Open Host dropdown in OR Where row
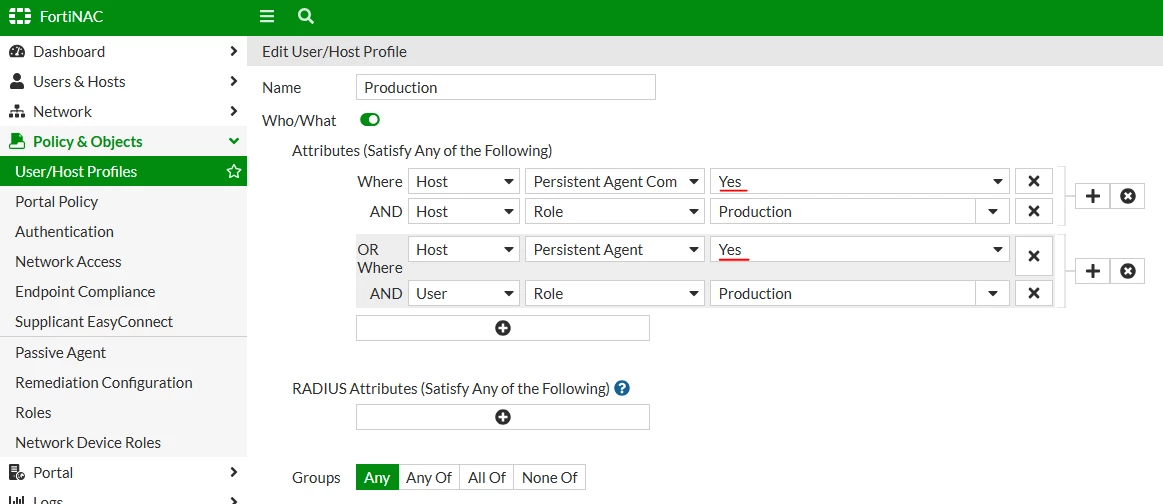This screenshot has height=504, width=1163. pos(464,249)
